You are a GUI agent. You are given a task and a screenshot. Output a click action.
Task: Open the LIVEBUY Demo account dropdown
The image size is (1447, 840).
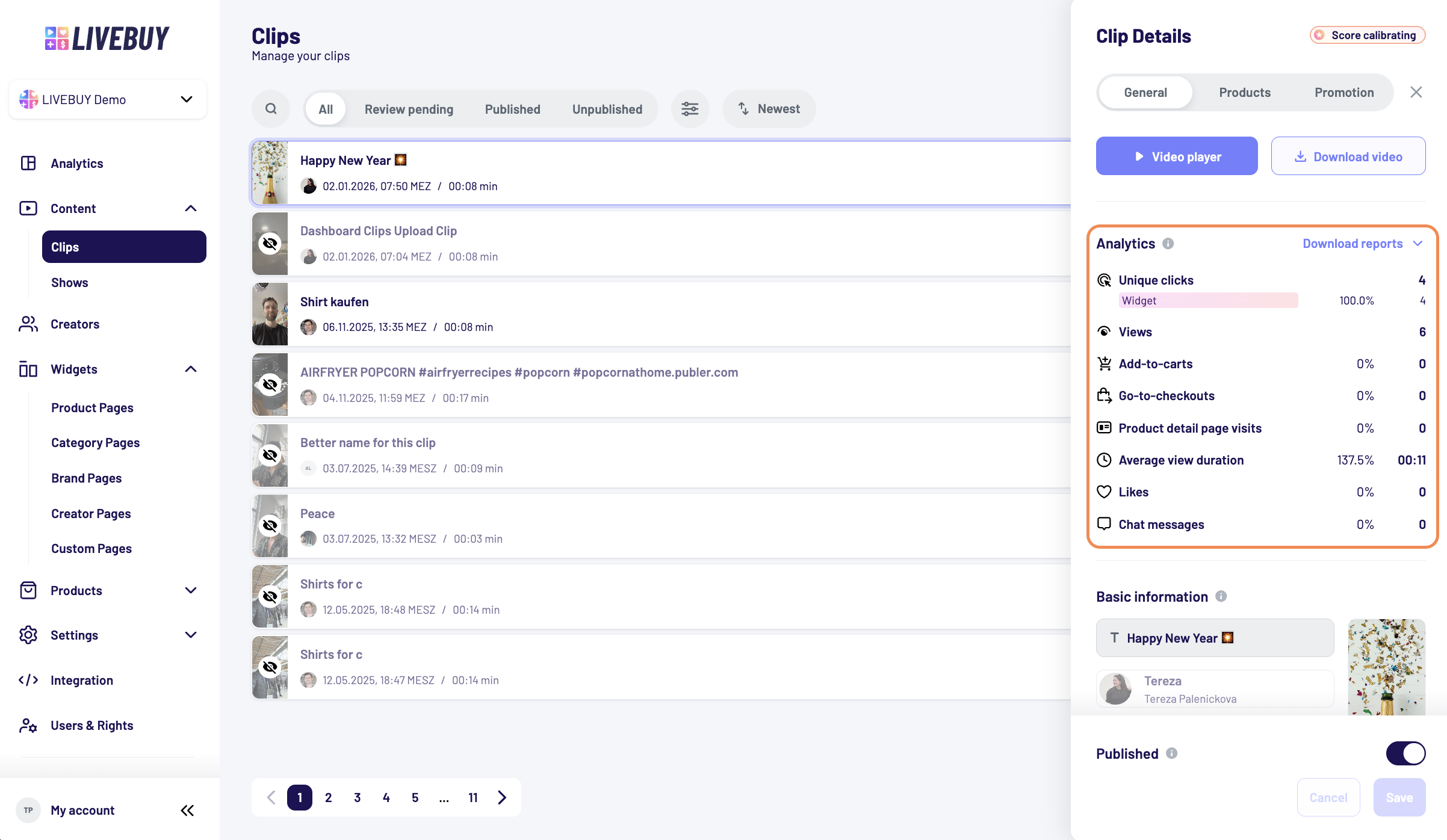tap(108, 99)
